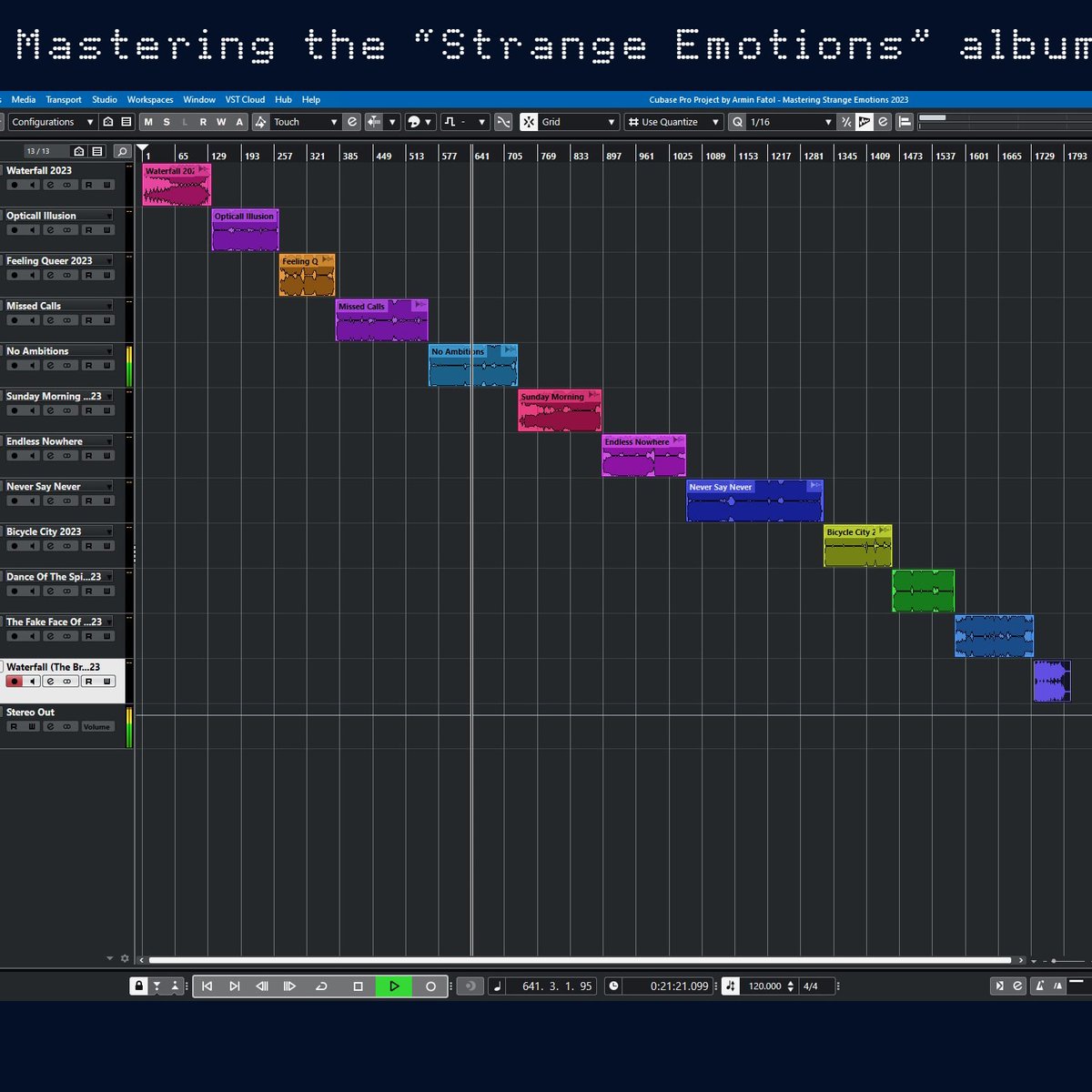The width and height of the screenshot is (1092, 1092).
Task: Disable record on Waterfall (The Br...23) track
Action: [x=15, y=682]
